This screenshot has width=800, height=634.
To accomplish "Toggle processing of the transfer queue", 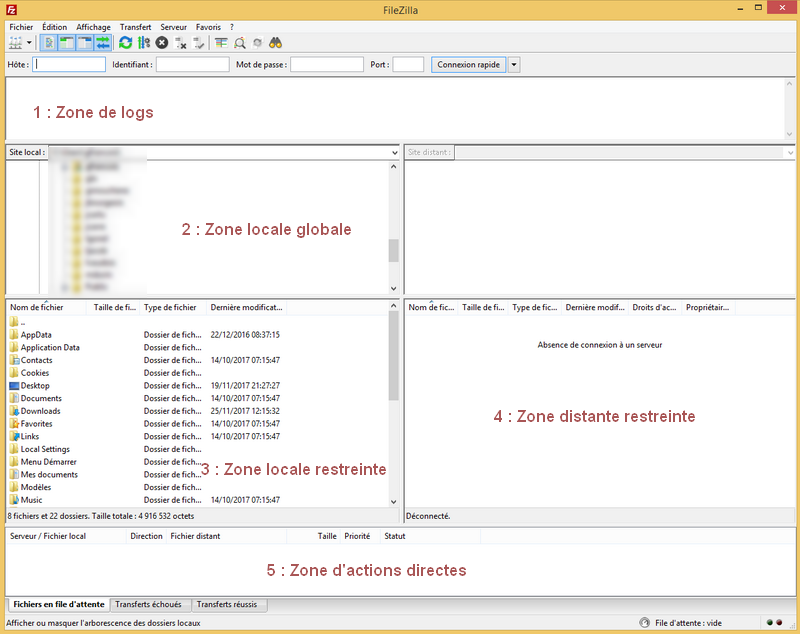I will (142, 42).
